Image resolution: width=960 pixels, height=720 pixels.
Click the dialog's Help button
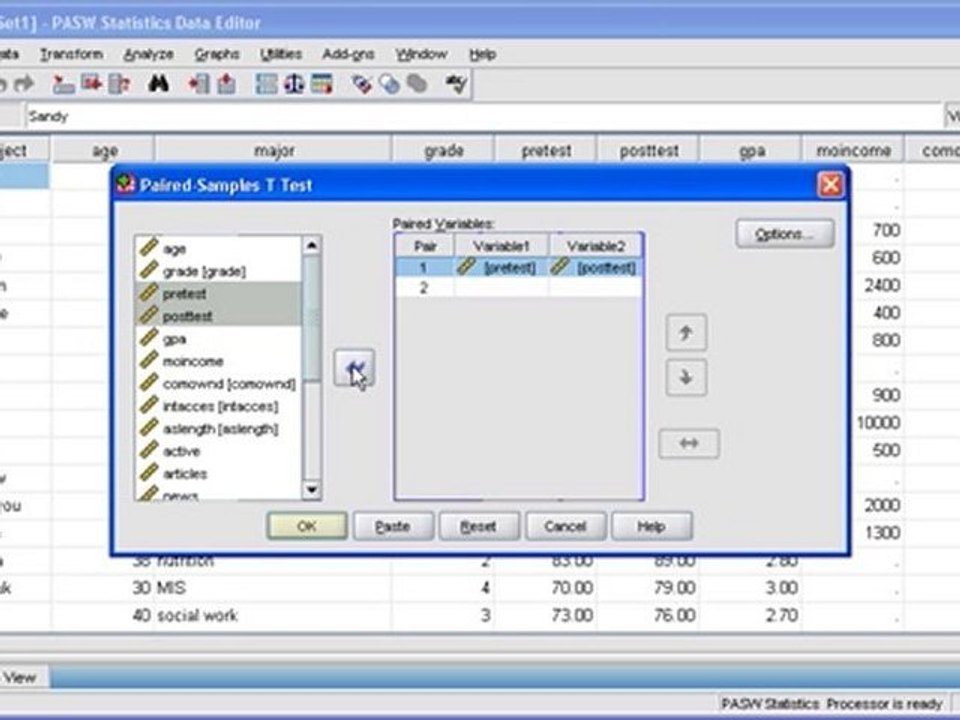click(x=651, y=526)
